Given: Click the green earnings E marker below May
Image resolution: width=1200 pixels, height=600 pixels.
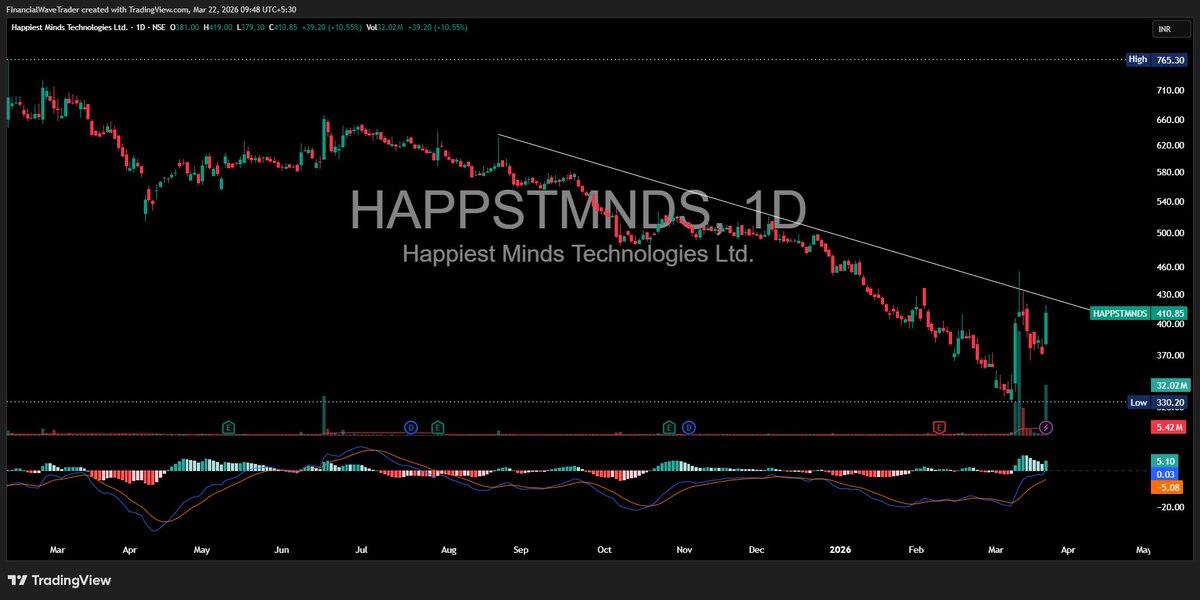Looking at the screenshot, I should pyautogui.click(x=228, y=427).
